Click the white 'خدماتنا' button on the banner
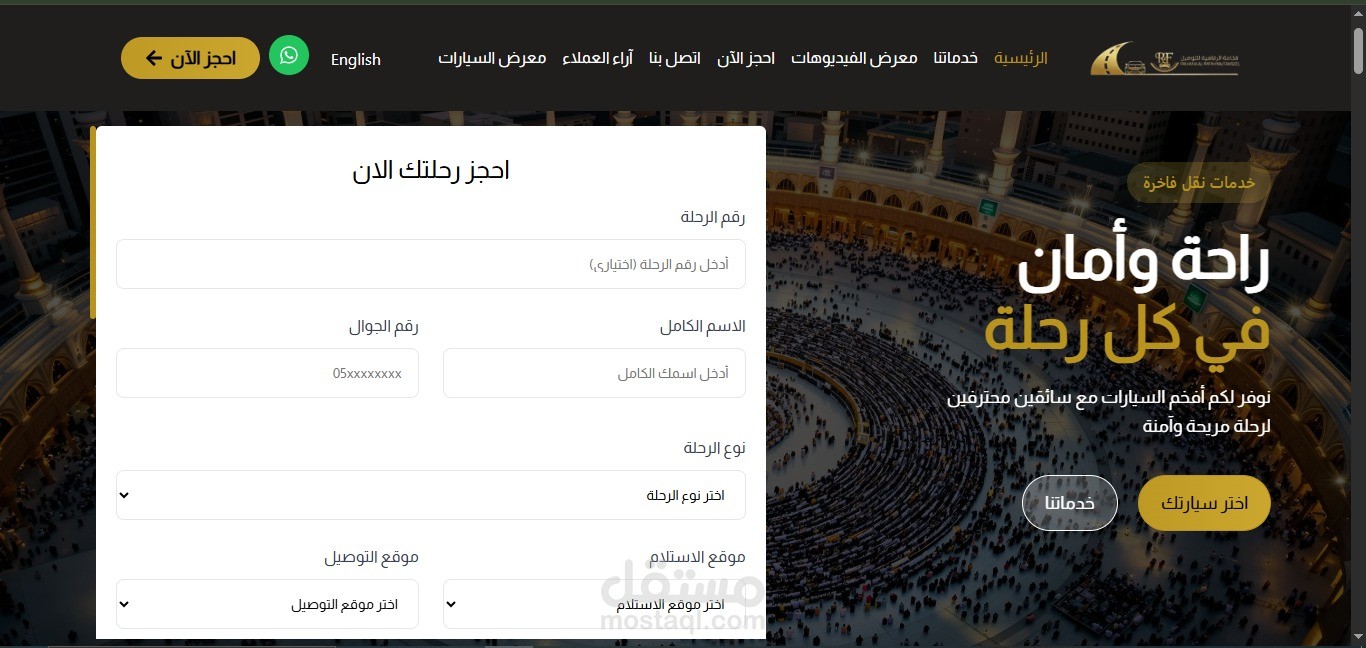 point(1069,503)
